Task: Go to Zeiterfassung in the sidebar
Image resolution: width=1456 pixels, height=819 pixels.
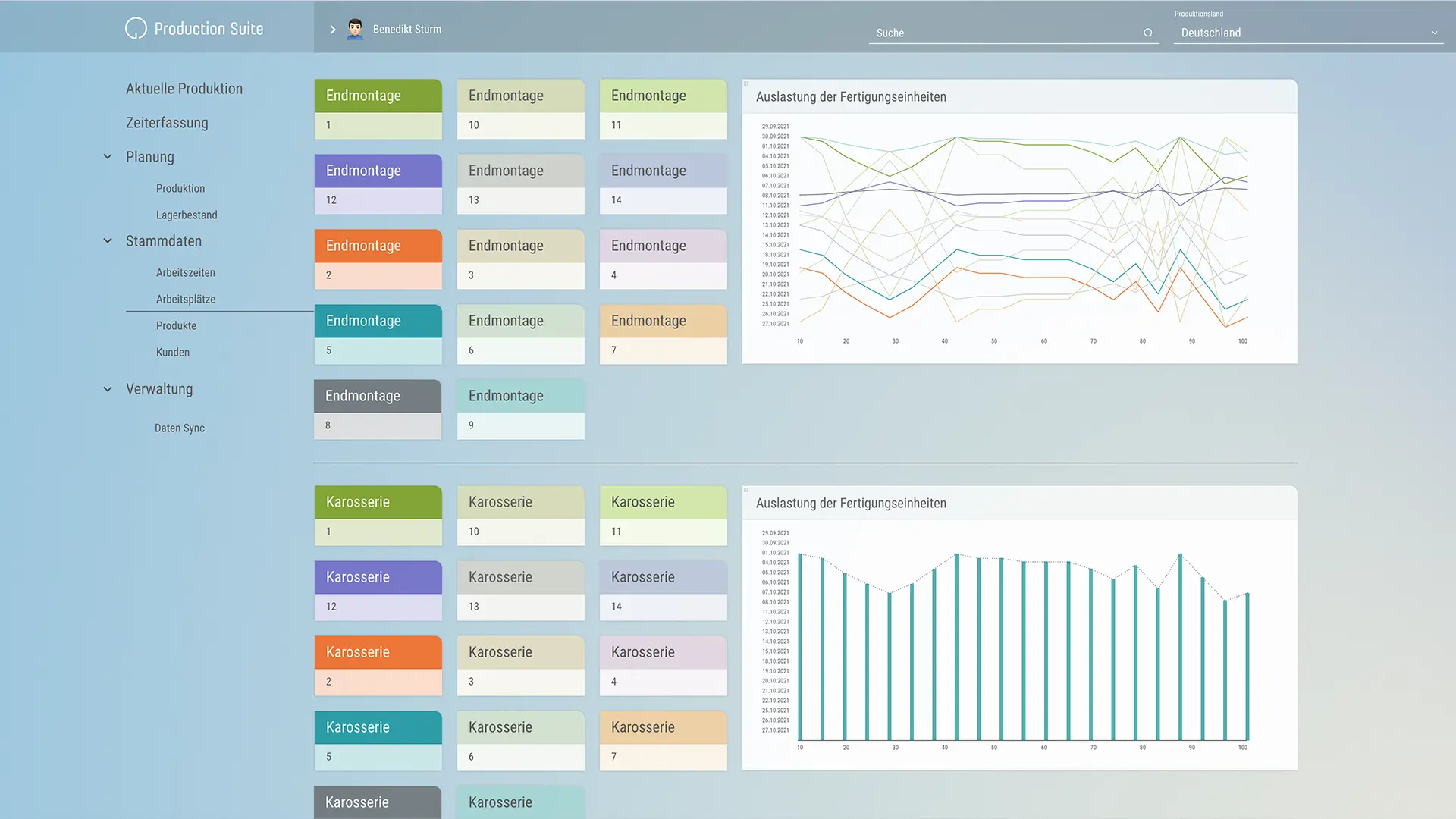Action: [167, 123]
